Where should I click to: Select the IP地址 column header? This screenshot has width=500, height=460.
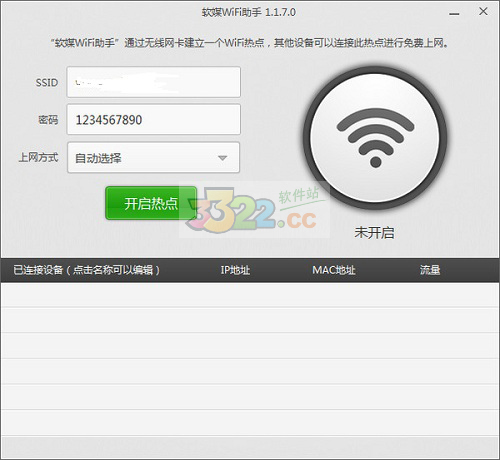pos(235,270)
